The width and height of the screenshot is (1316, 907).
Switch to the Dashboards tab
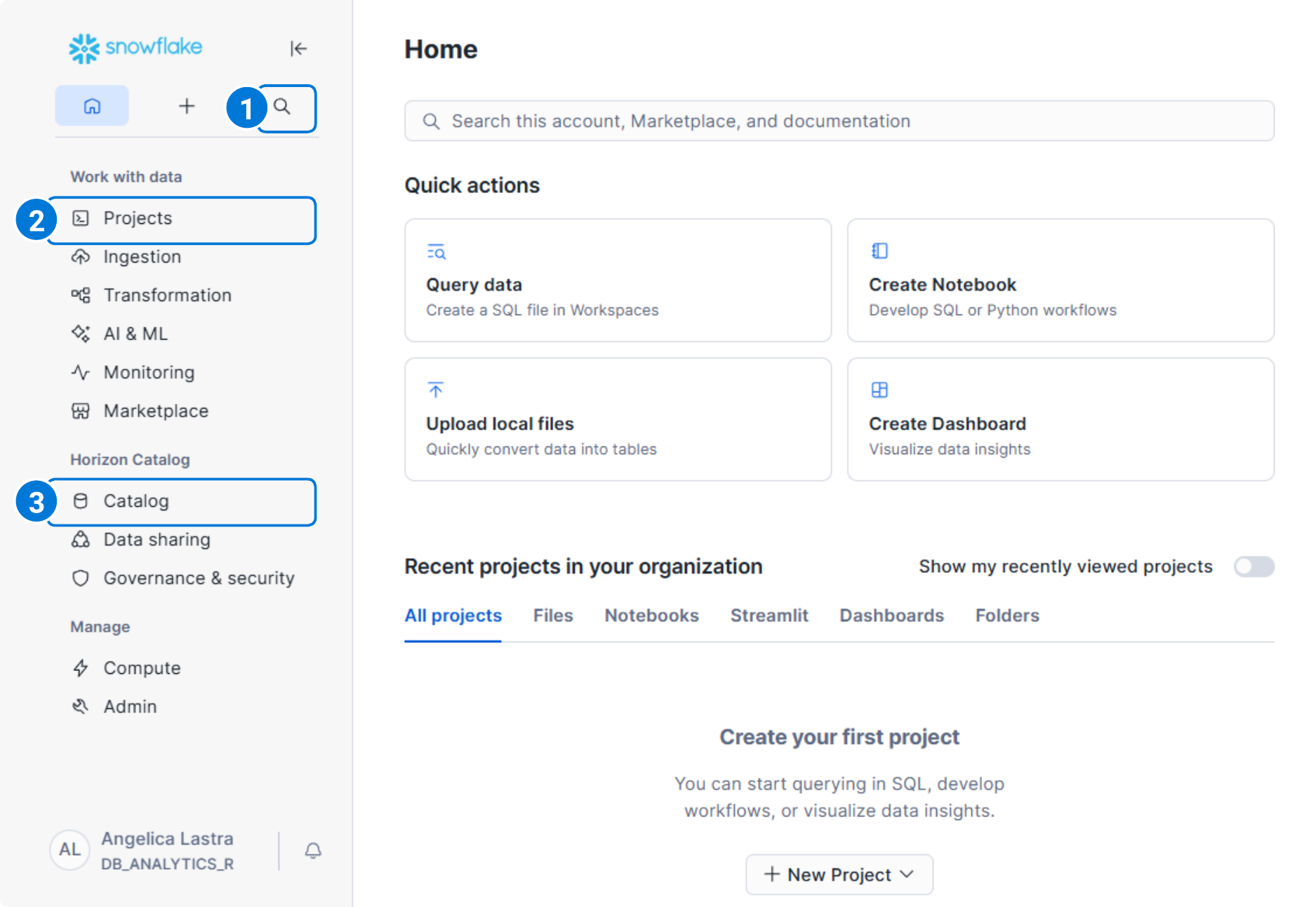coord(891,615)
